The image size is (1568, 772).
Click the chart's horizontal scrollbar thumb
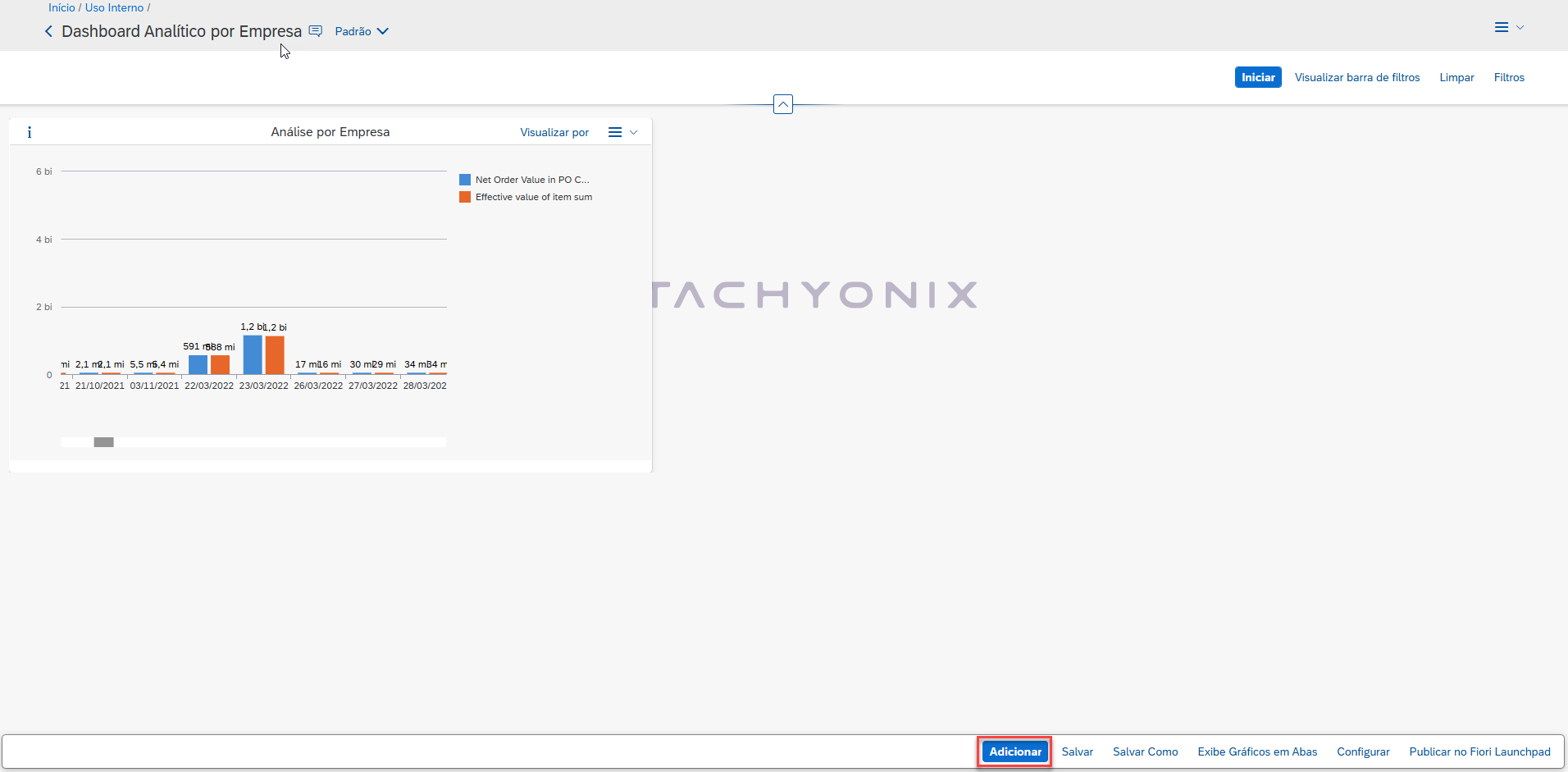[103, 442]
